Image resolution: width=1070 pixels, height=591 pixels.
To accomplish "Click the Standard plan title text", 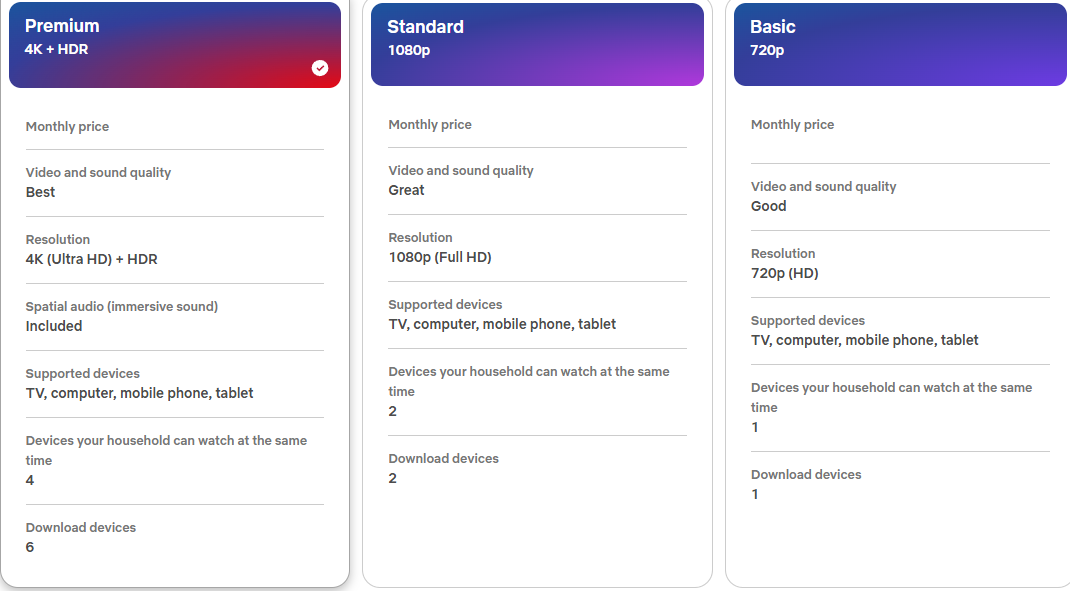I will pos(425,27).
